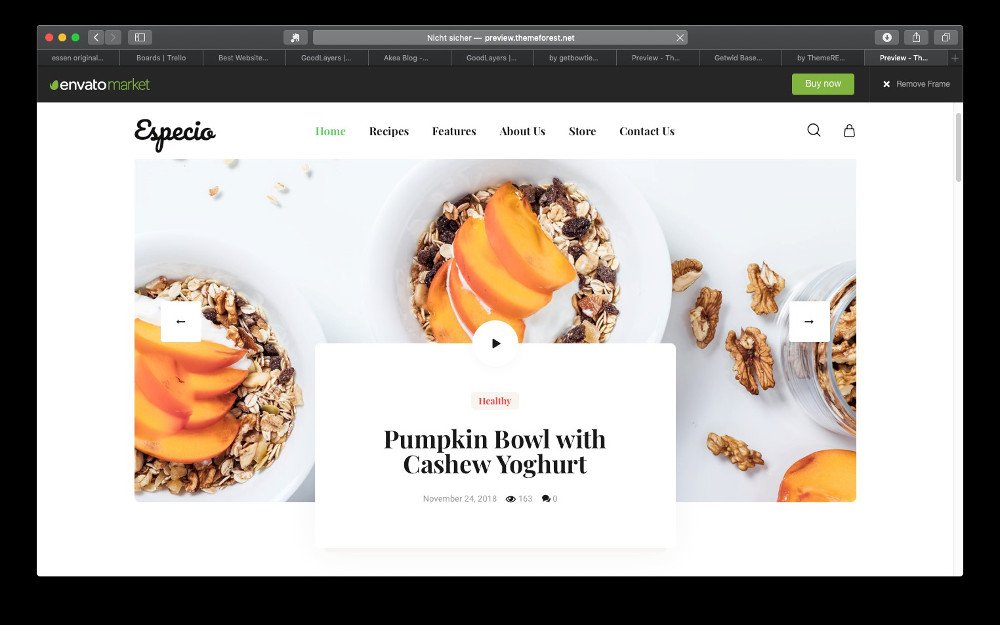Go to previous slide with left arrow
Image resolution: width=1000 pixels, height=625 pixels.
click(x=181, y=321)
